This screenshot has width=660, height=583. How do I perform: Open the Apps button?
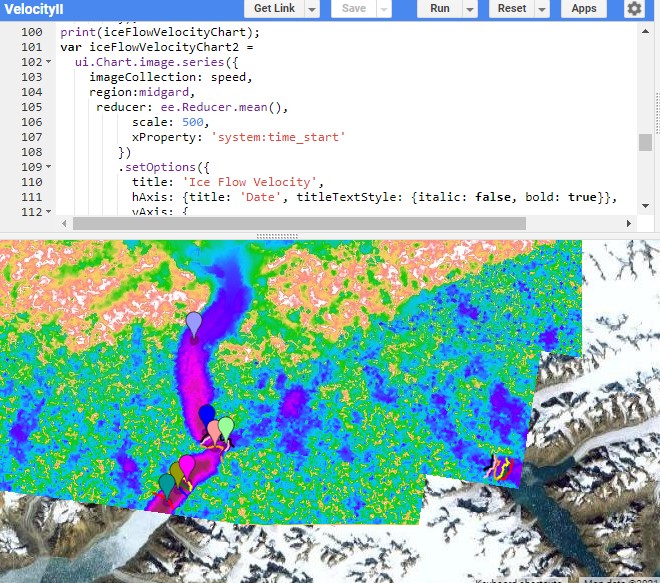pyautogui.click(x=584, y=9)
